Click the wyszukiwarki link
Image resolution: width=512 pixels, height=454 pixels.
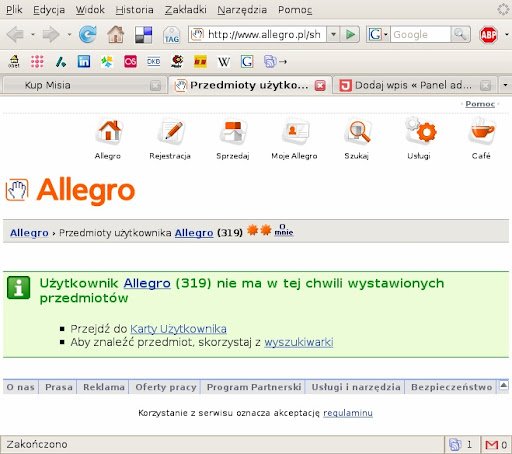pyautogui.click(x=299, y=342)
